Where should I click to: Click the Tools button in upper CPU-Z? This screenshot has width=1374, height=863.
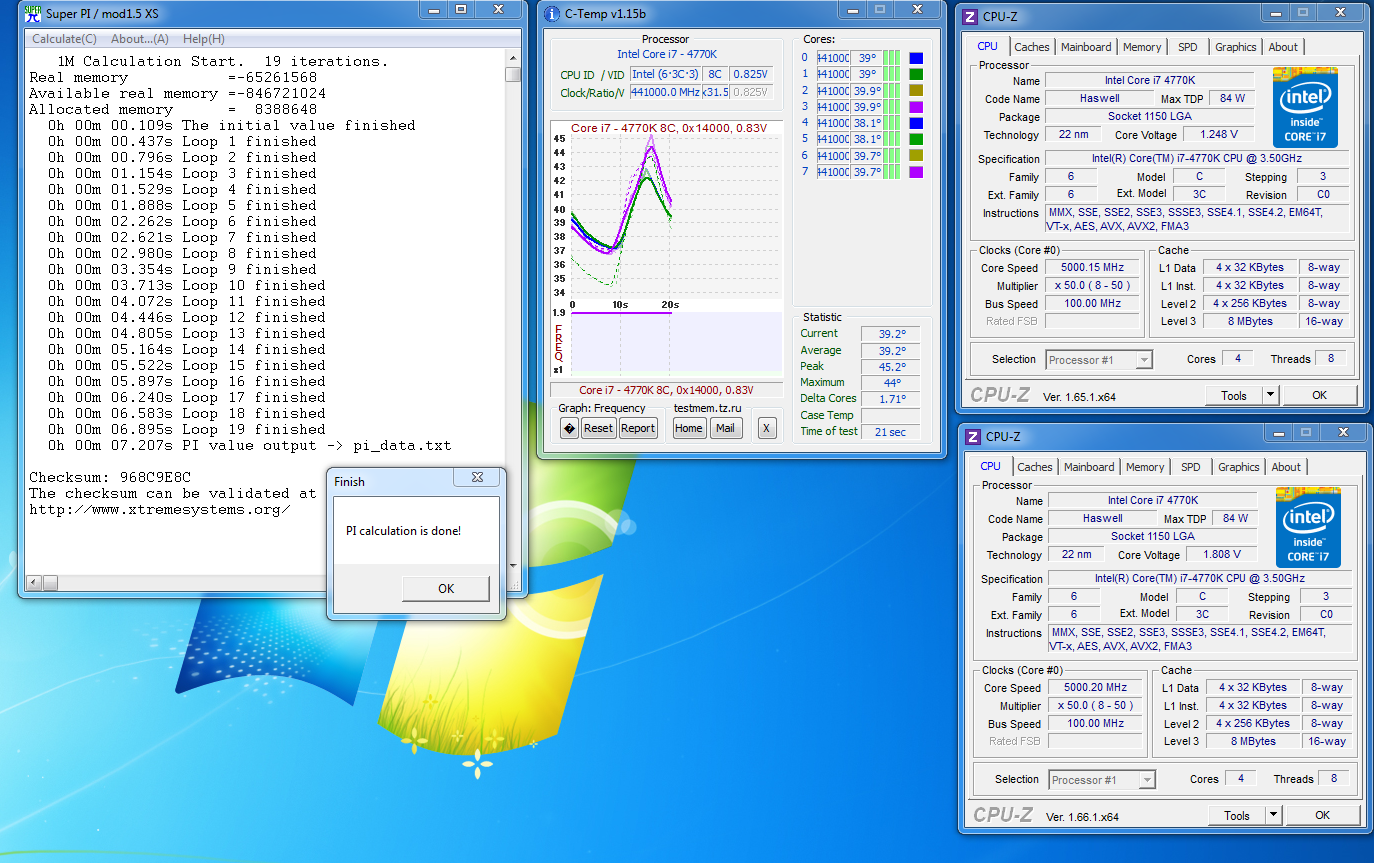pyautogui.click(x=1234, y=395)
